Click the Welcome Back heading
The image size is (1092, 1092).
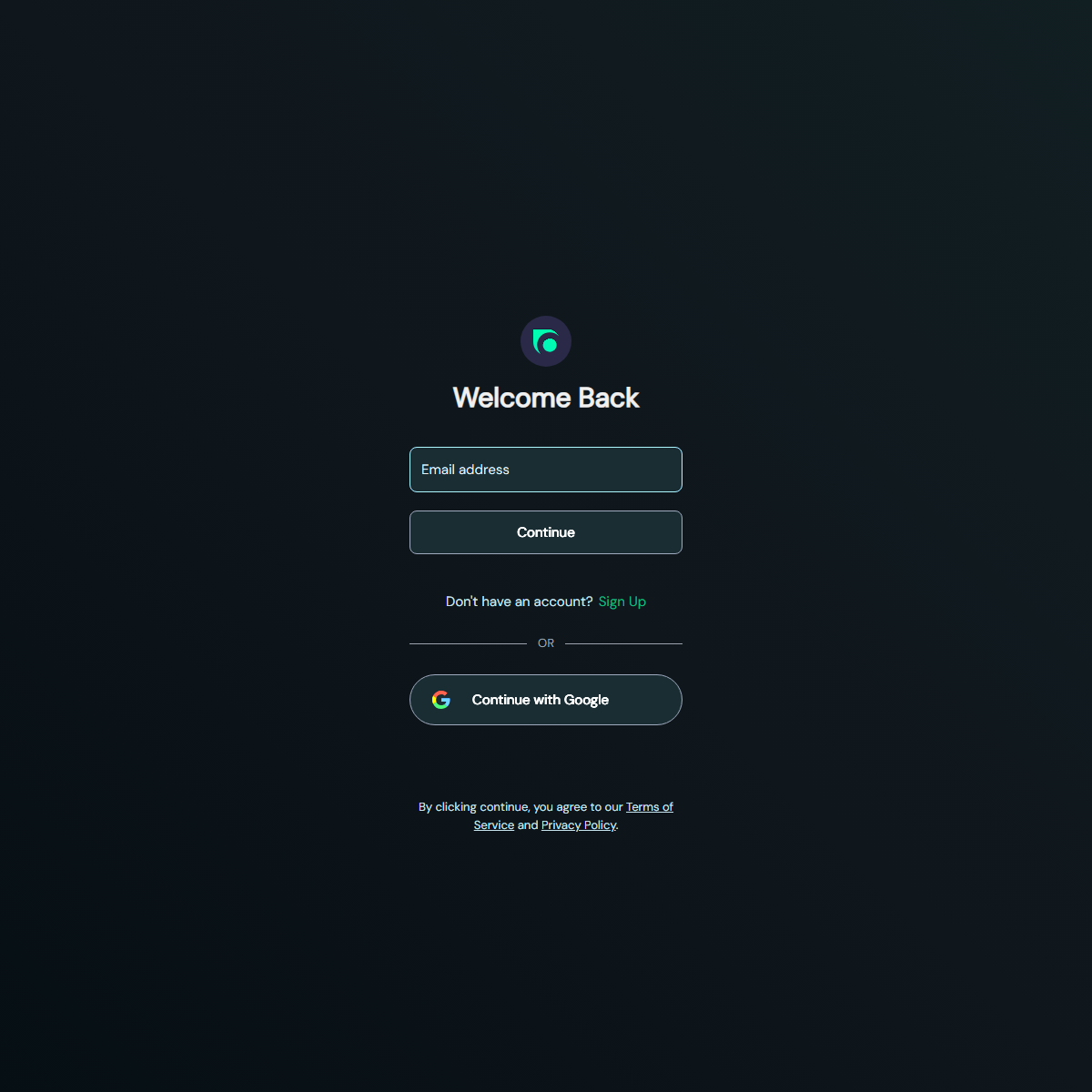[546, 398]
